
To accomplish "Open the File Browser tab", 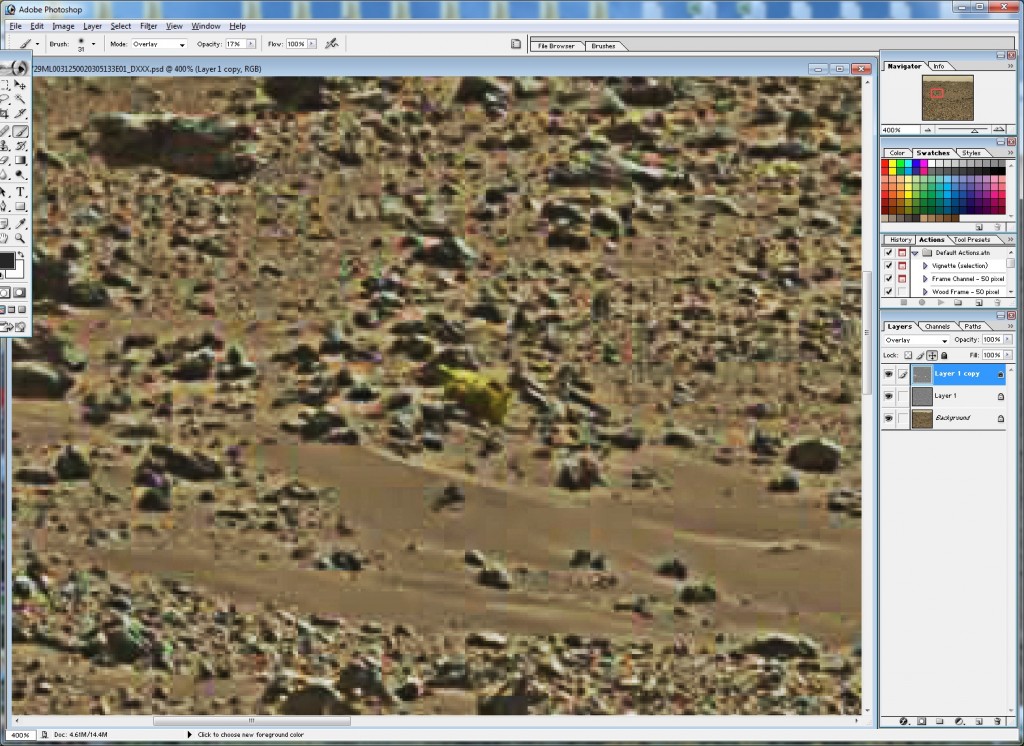I will (x=557, y=46).
